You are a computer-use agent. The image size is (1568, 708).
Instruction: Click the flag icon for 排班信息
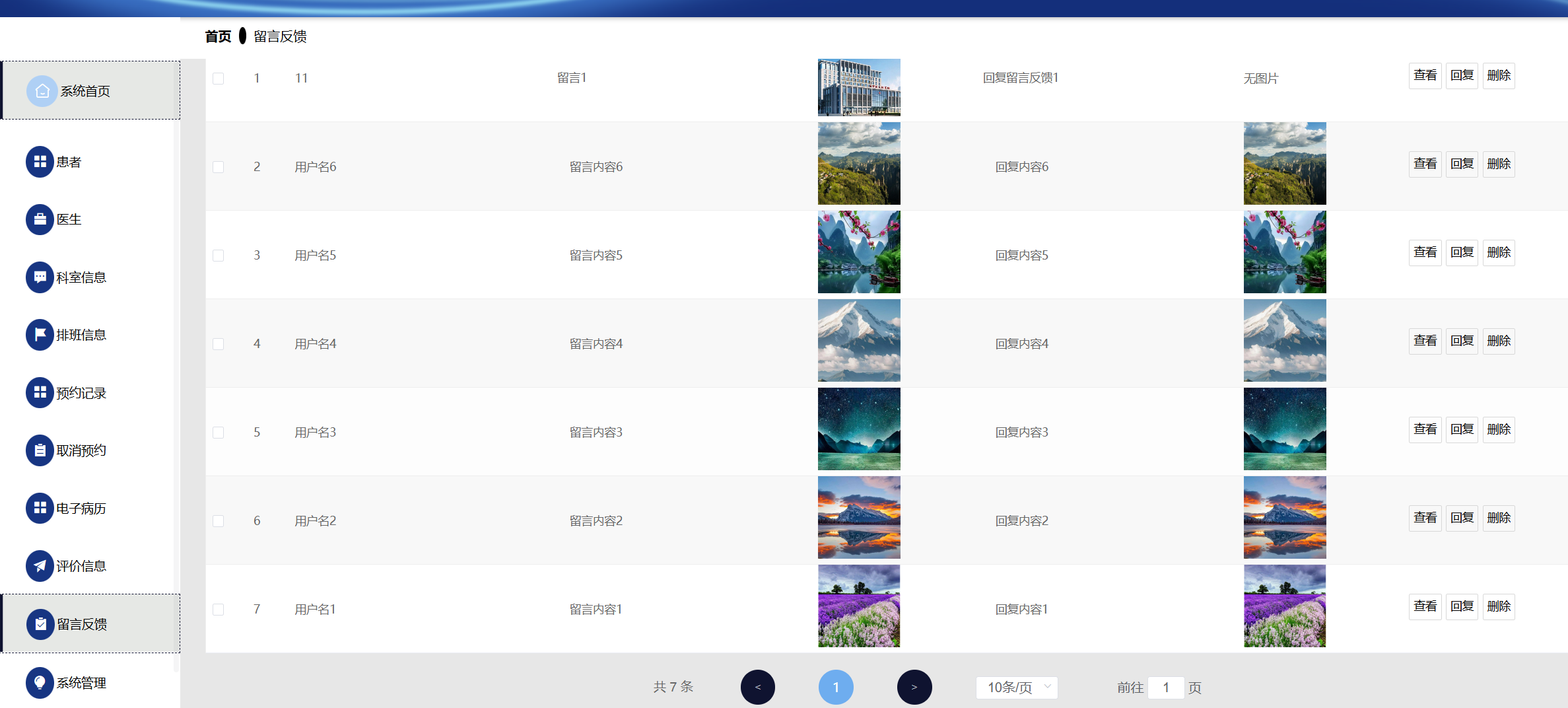point(40,335)
